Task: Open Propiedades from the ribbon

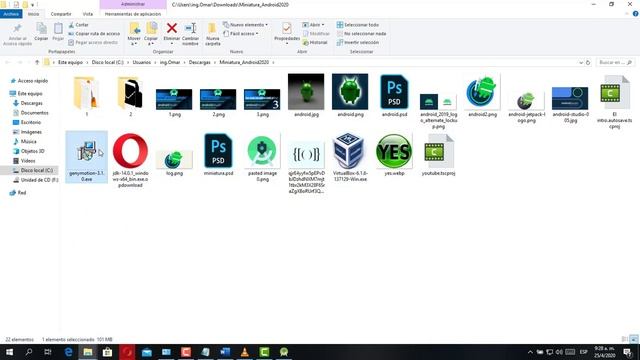Action: [x=287, y=33]
